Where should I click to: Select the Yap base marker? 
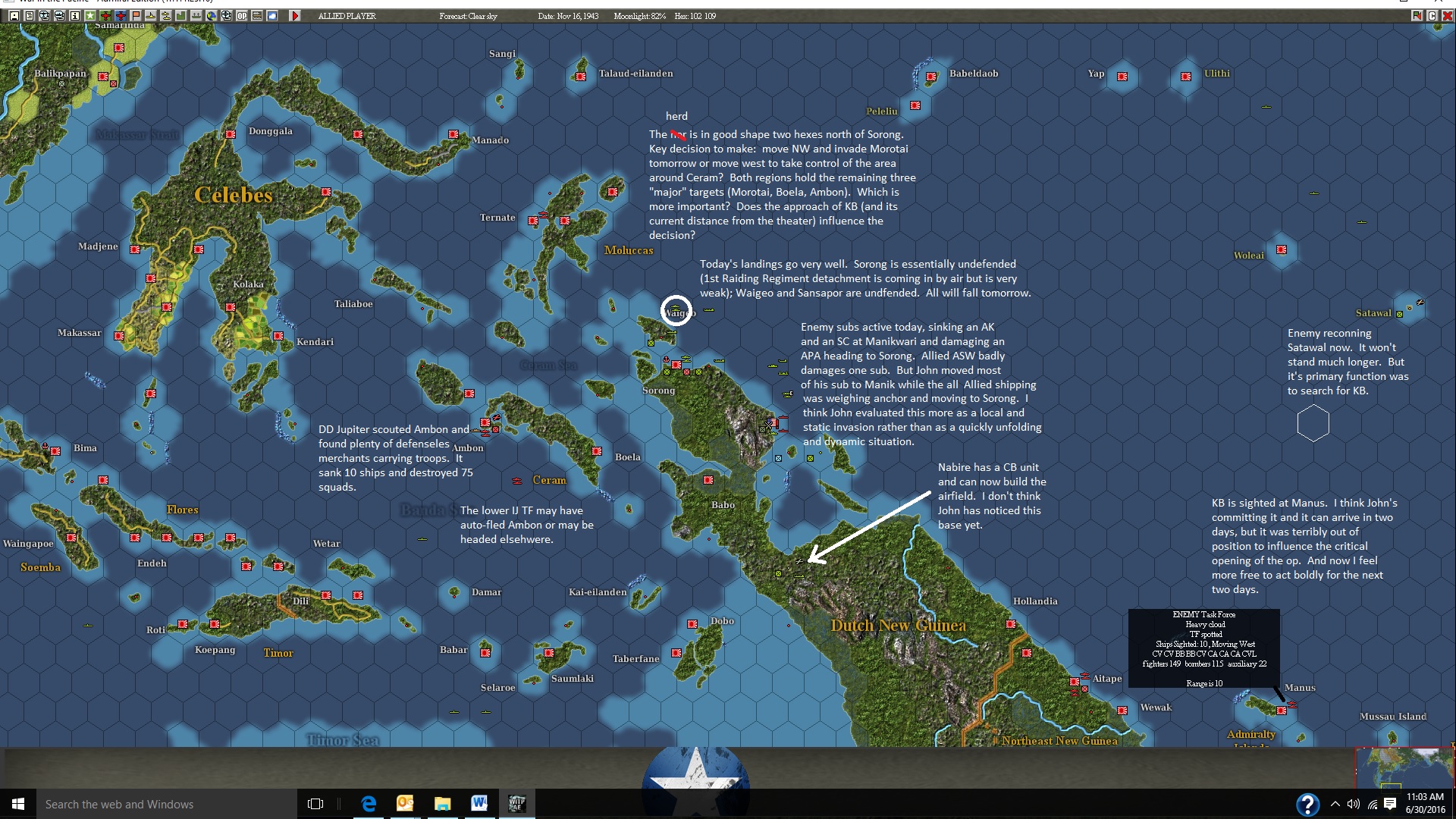1122,77
